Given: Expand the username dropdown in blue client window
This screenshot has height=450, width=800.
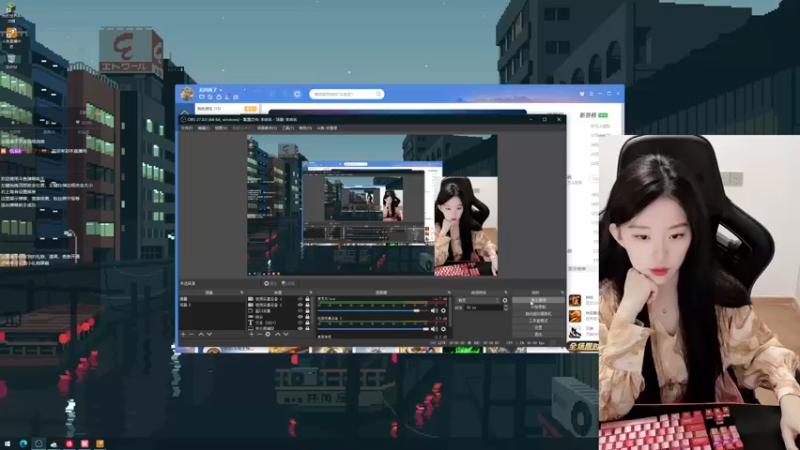Looking at the screenshot, I should pos(221,90).
